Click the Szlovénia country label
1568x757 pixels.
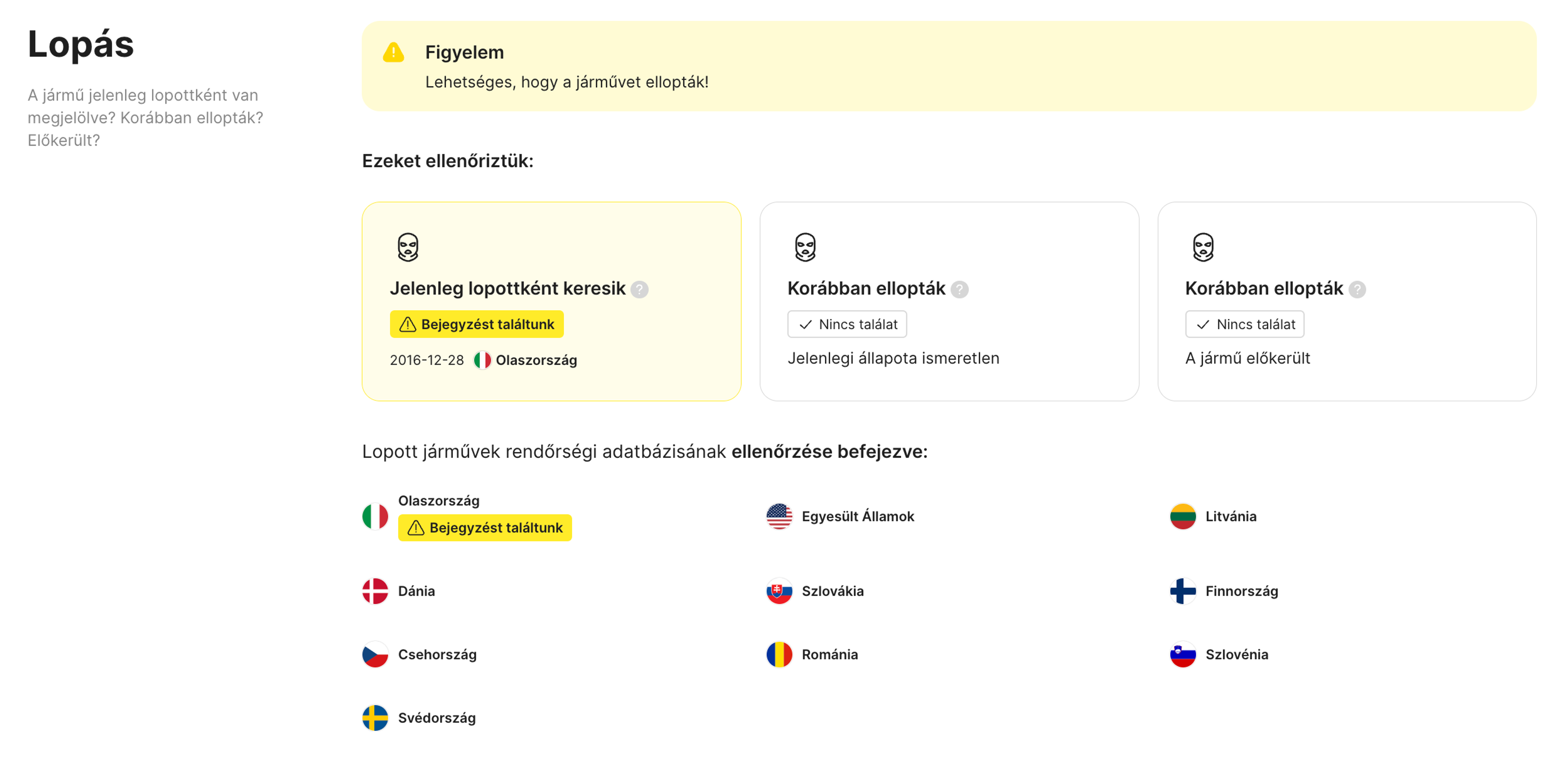pyautogui.click(x=1236, y=654)
